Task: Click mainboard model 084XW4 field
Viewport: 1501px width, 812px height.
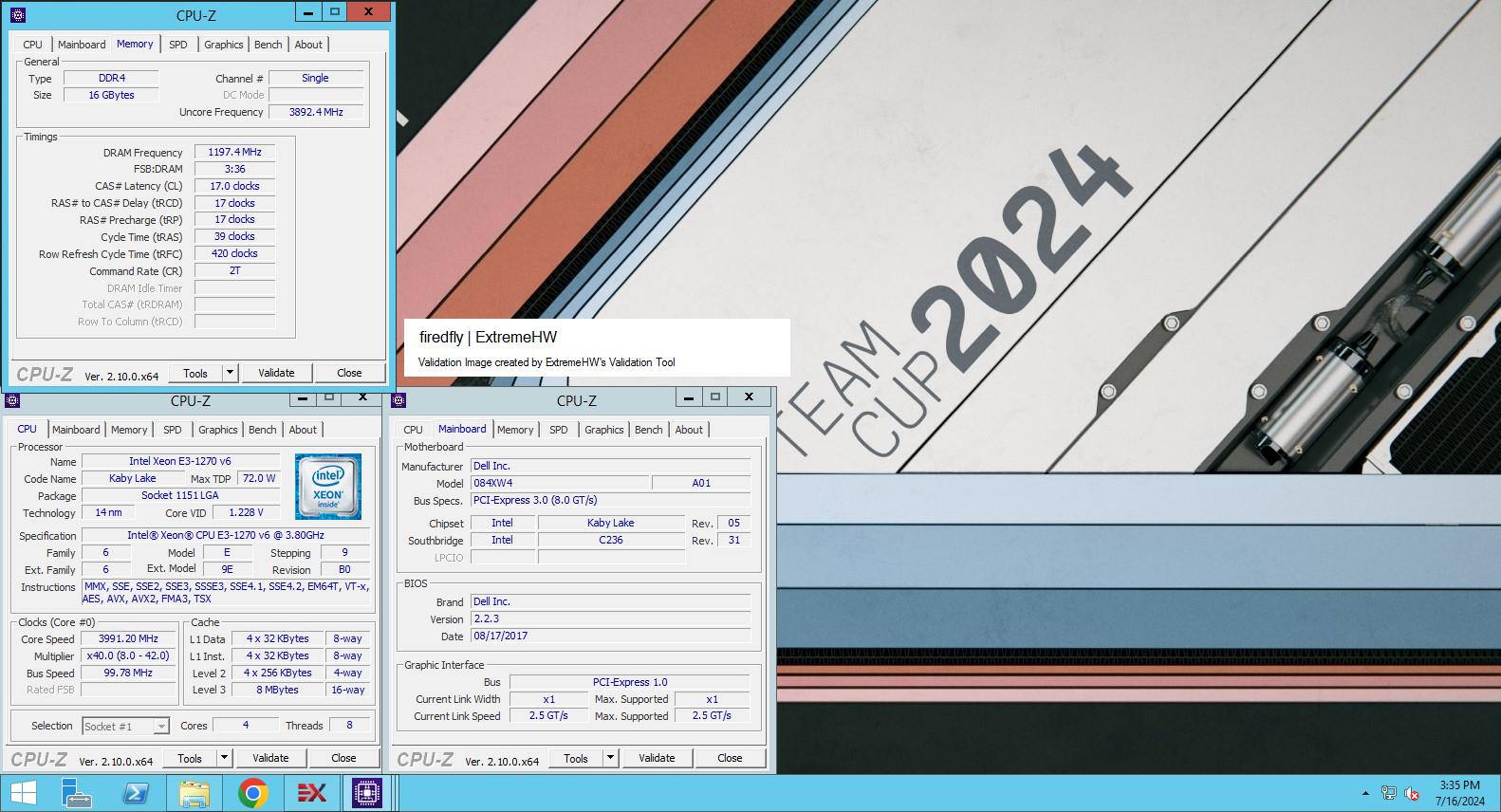Action: coord(560,483)
